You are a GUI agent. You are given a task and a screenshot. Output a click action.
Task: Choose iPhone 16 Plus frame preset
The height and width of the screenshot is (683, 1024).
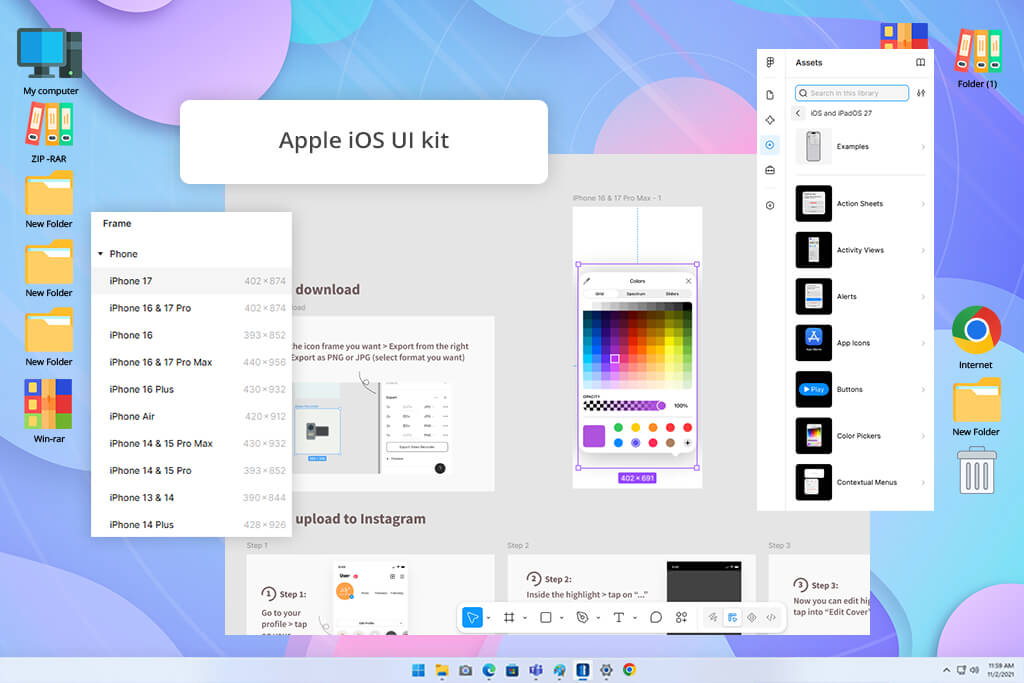pos(191,389)
